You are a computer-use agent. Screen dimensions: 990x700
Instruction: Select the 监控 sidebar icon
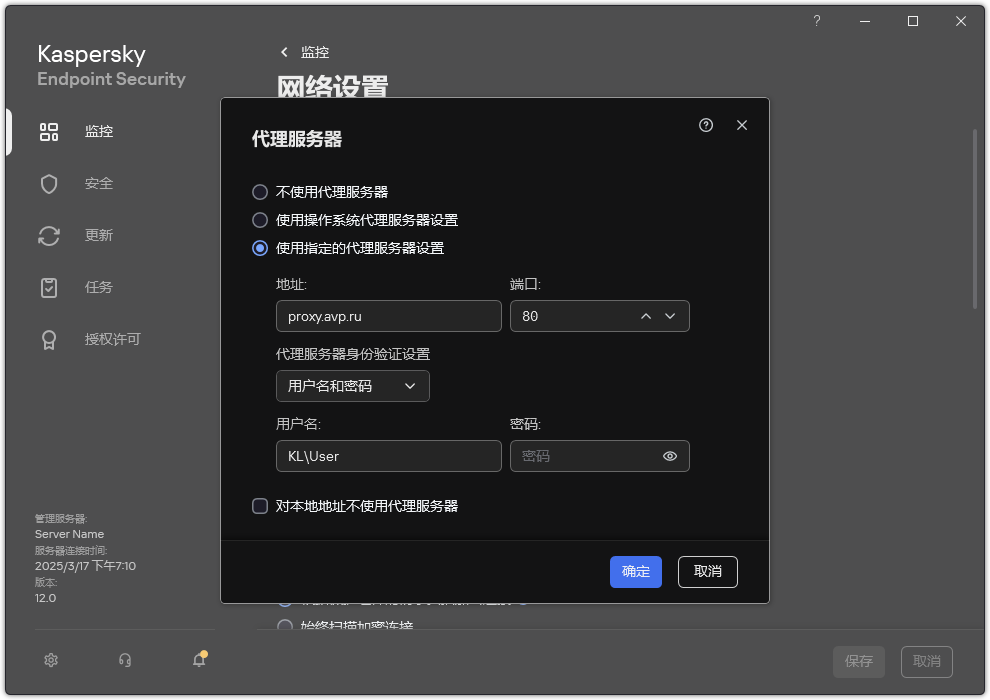tap(49, 131)
